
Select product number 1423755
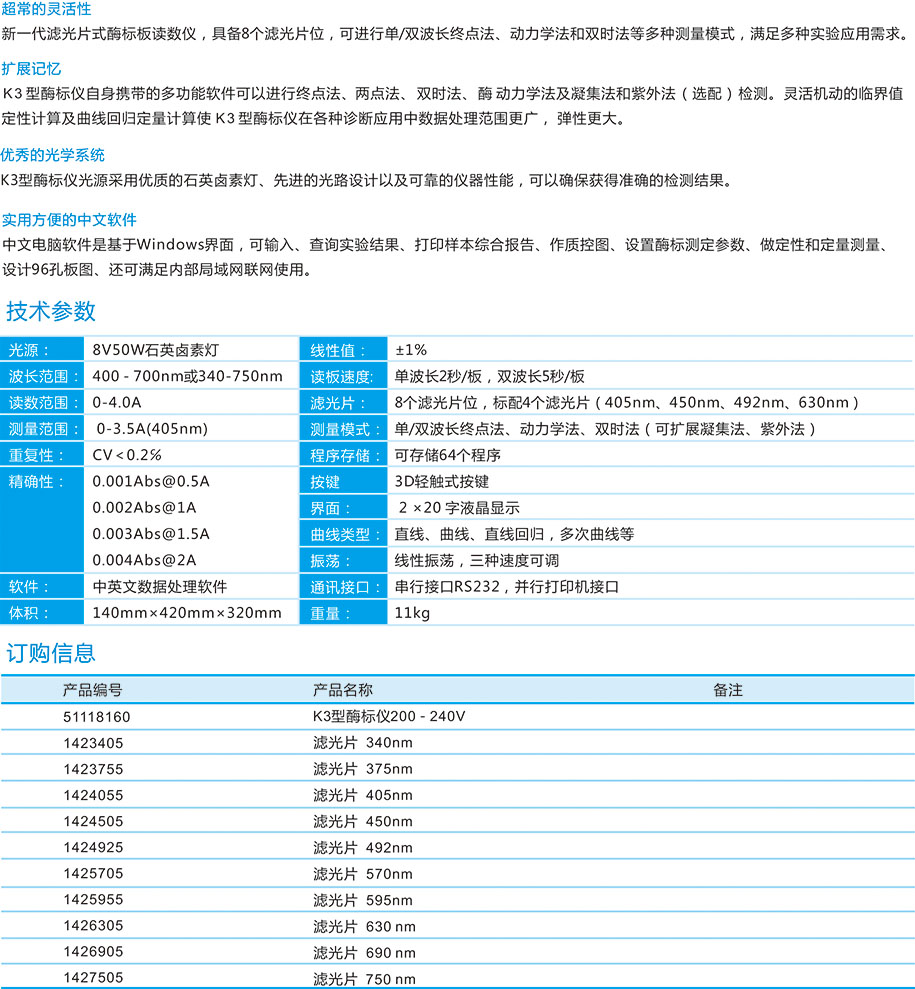click(93, 769)
